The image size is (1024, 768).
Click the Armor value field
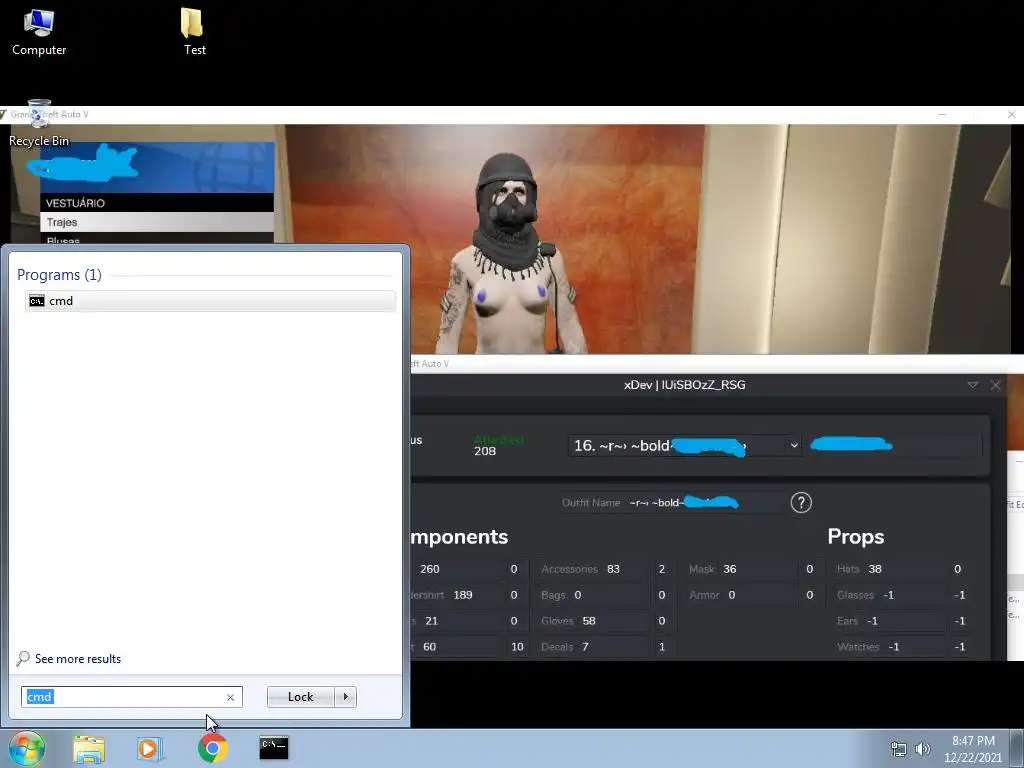731,595
